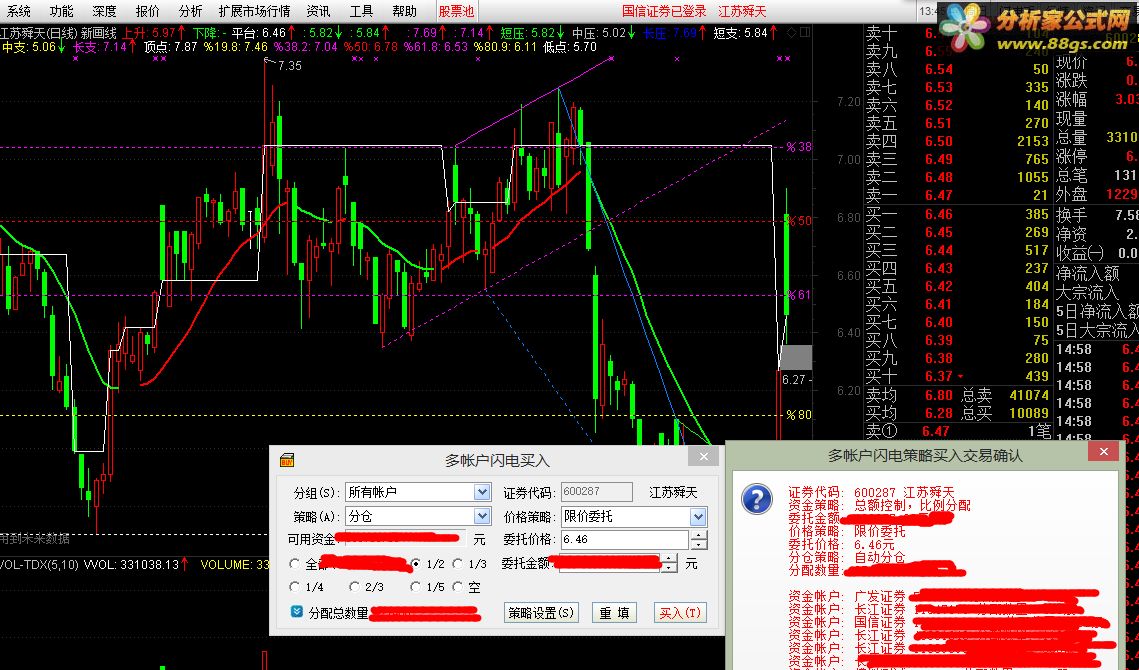Open the 帮助 menu
1139x670 pixels.
[404, 11]
